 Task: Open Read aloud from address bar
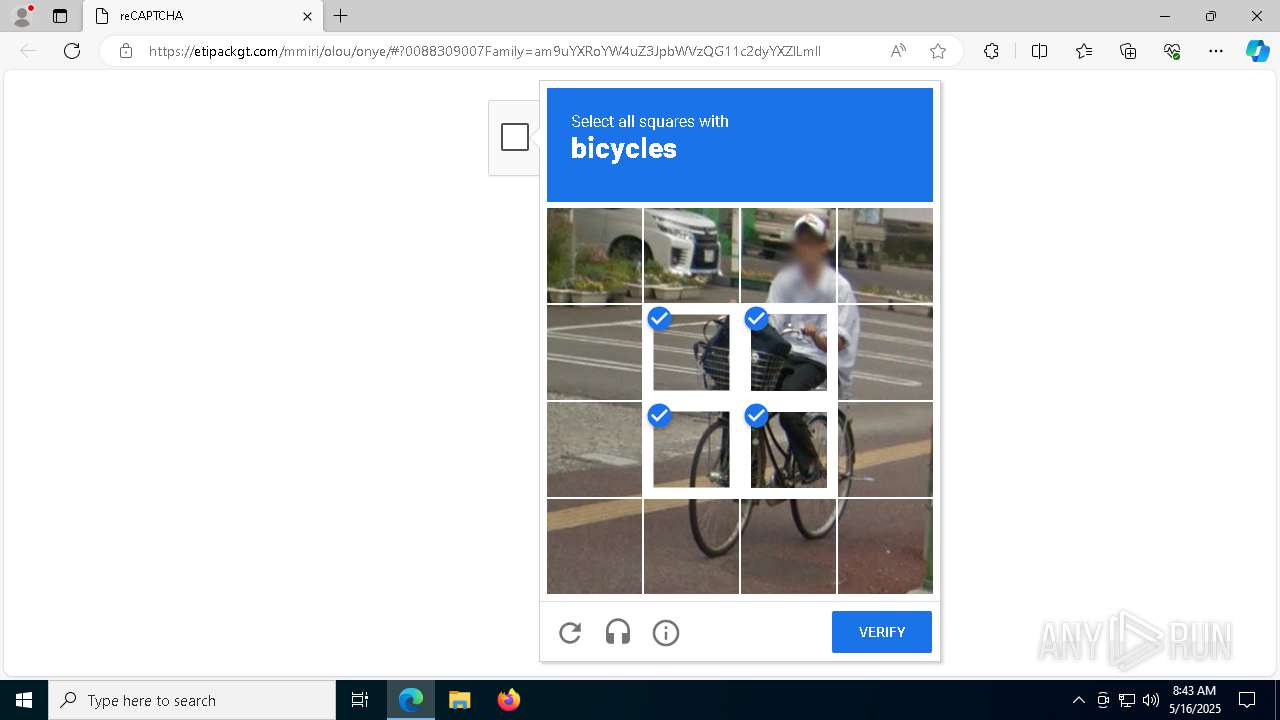[x=898, y=51]
